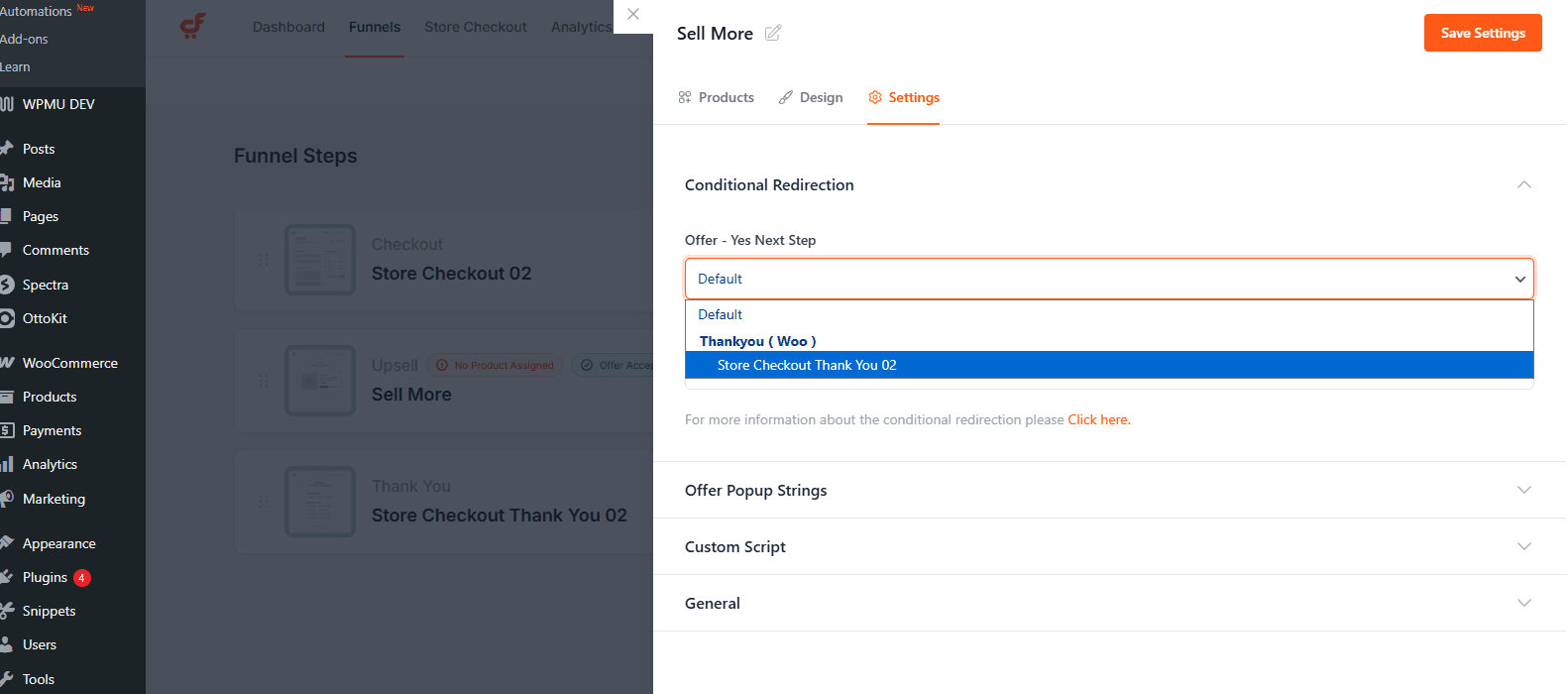
Task: Click the Store Checkout 02 step title
Action: tap(452, 274)
